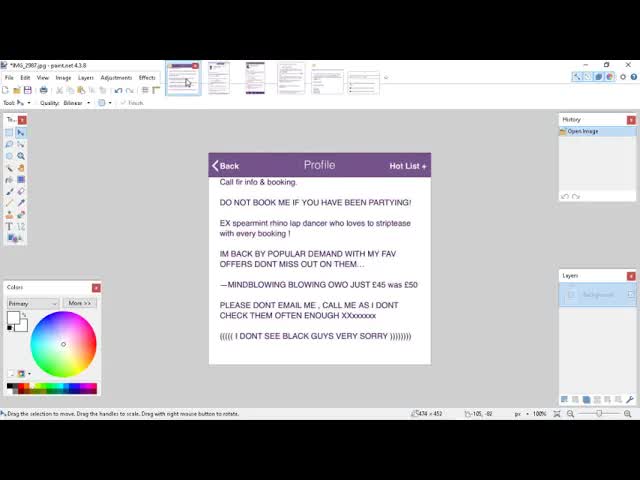Open the Effects menu
The width and height of the screenshot is (640, 480).
pos(147,77)
